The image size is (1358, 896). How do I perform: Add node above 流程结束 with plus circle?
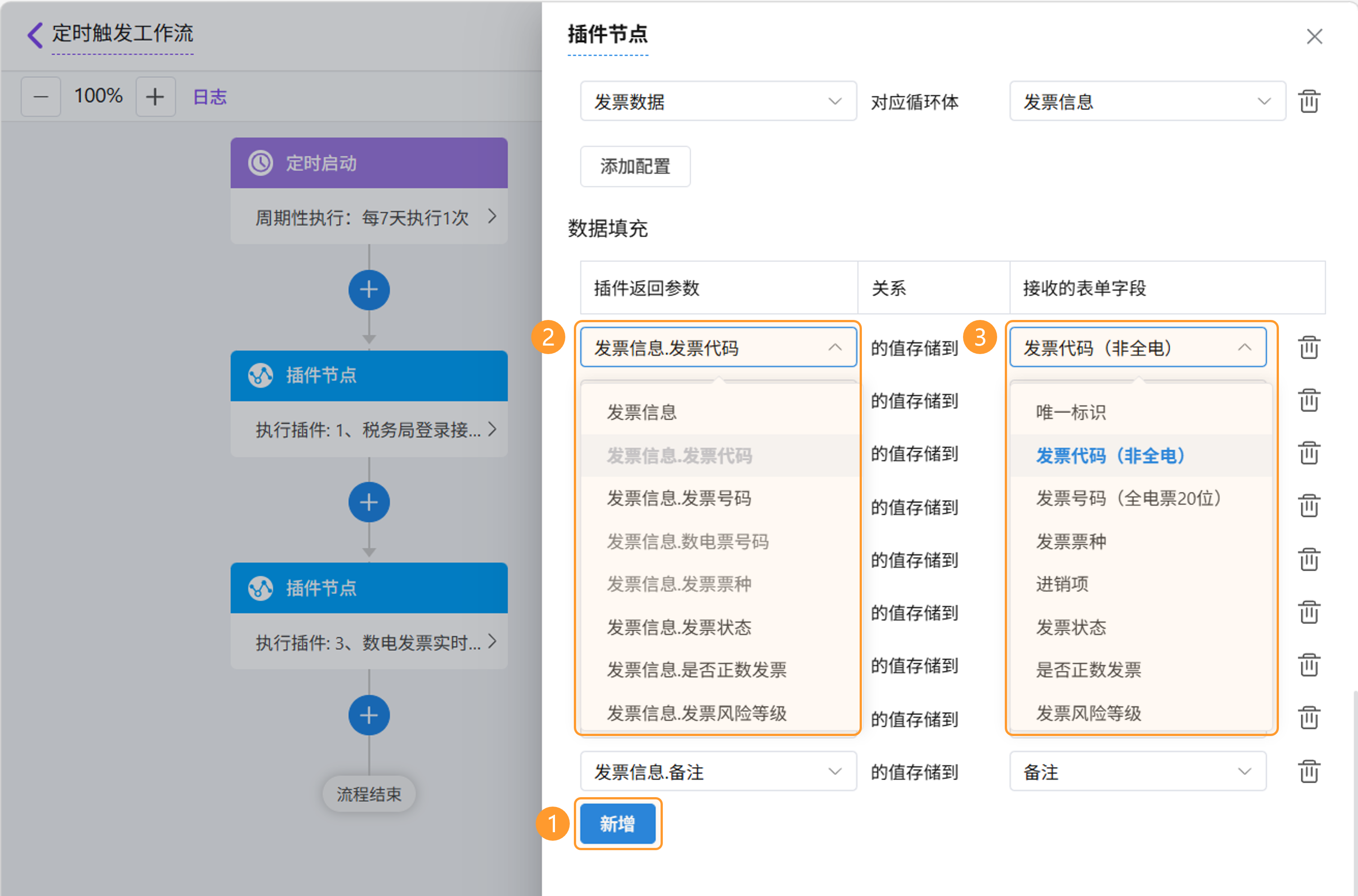(369, 715)
